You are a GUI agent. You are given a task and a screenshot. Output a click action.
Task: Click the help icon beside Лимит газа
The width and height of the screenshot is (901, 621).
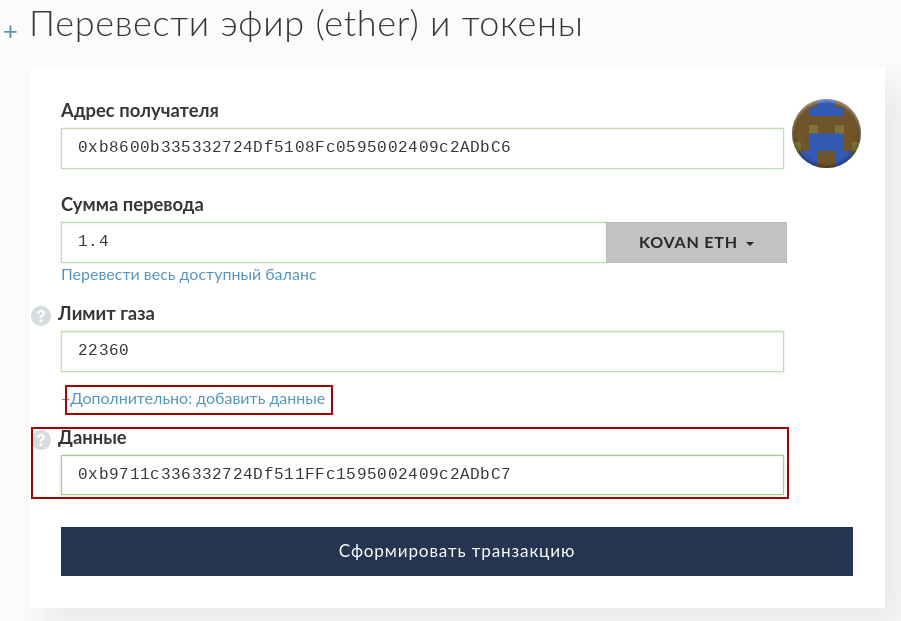[41, 316]
